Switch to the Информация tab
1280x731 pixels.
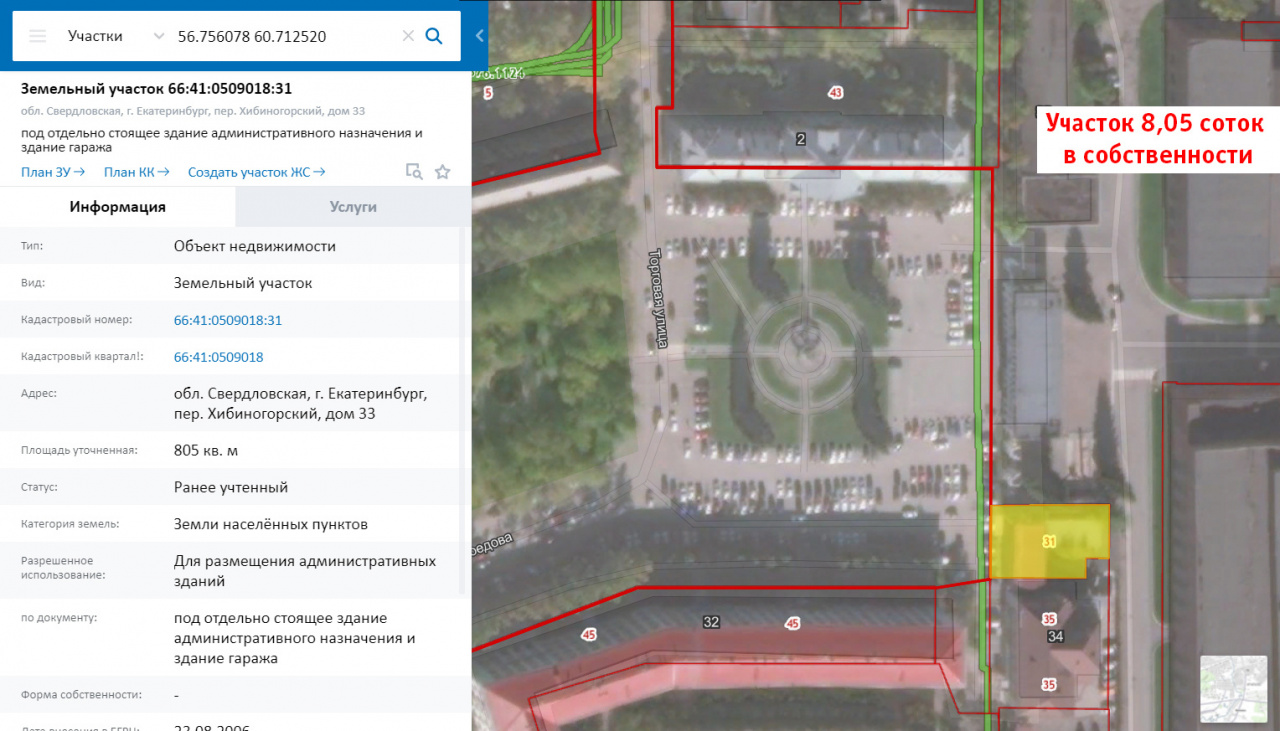coord(118,207)
